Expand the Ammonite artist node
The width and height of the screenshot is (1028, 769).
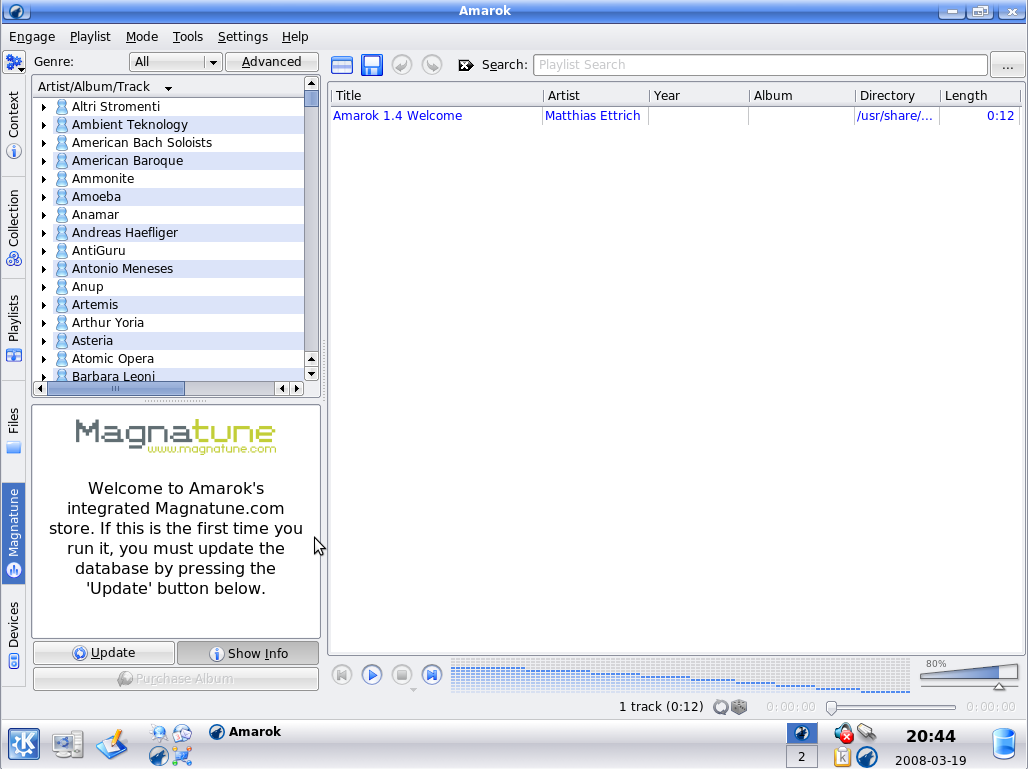click(44, 179)
